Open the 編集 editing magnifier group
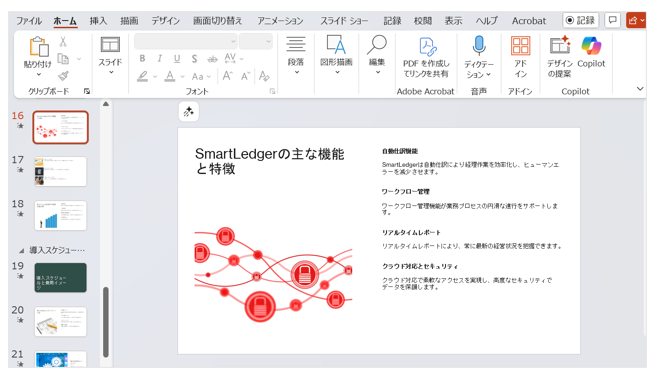 [377, 55]
